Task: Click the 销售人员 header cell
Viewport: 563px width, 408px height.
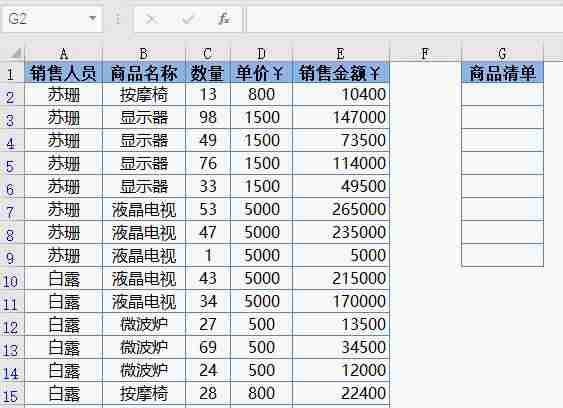Action: point(64,73)
